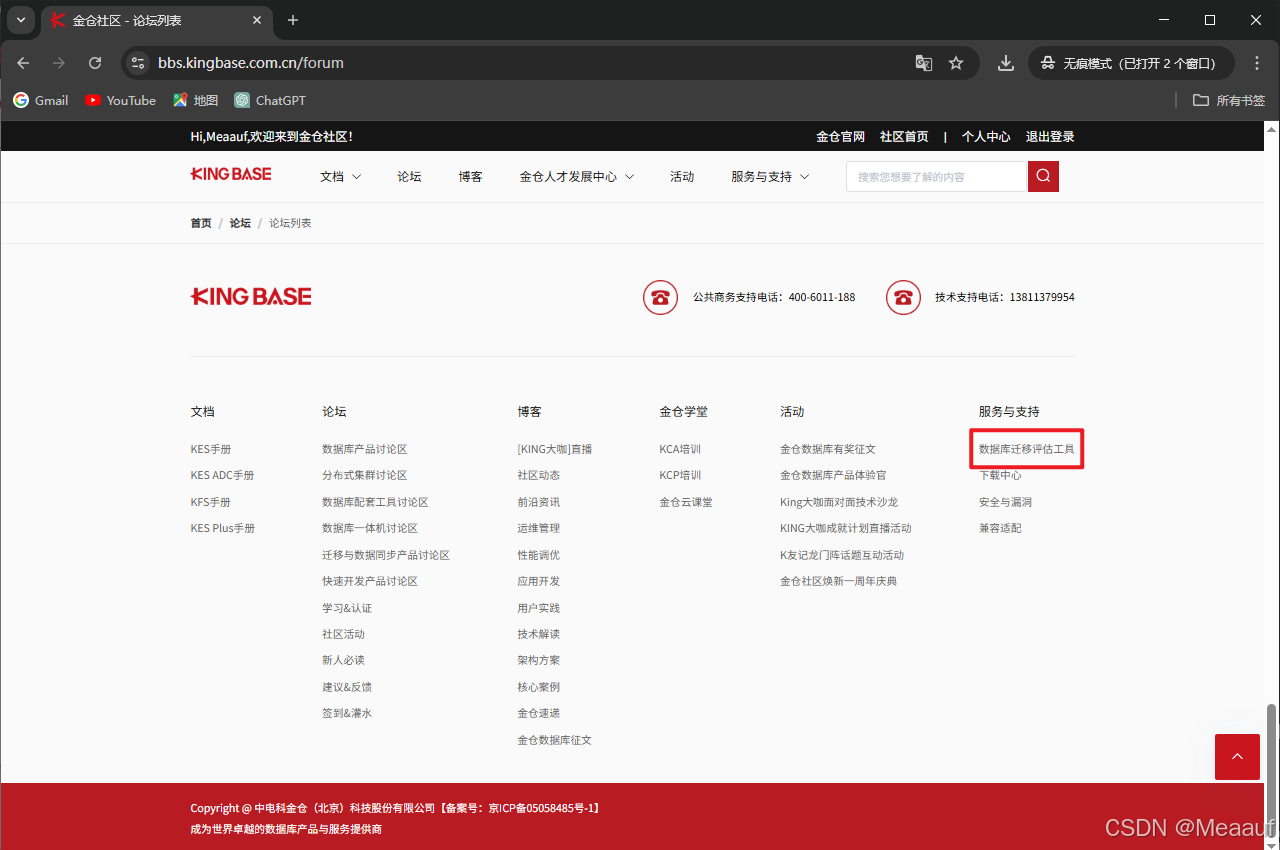Open 个人中心 in the top bar
The image size is (1280, 850).
click(x=986, y=136)
